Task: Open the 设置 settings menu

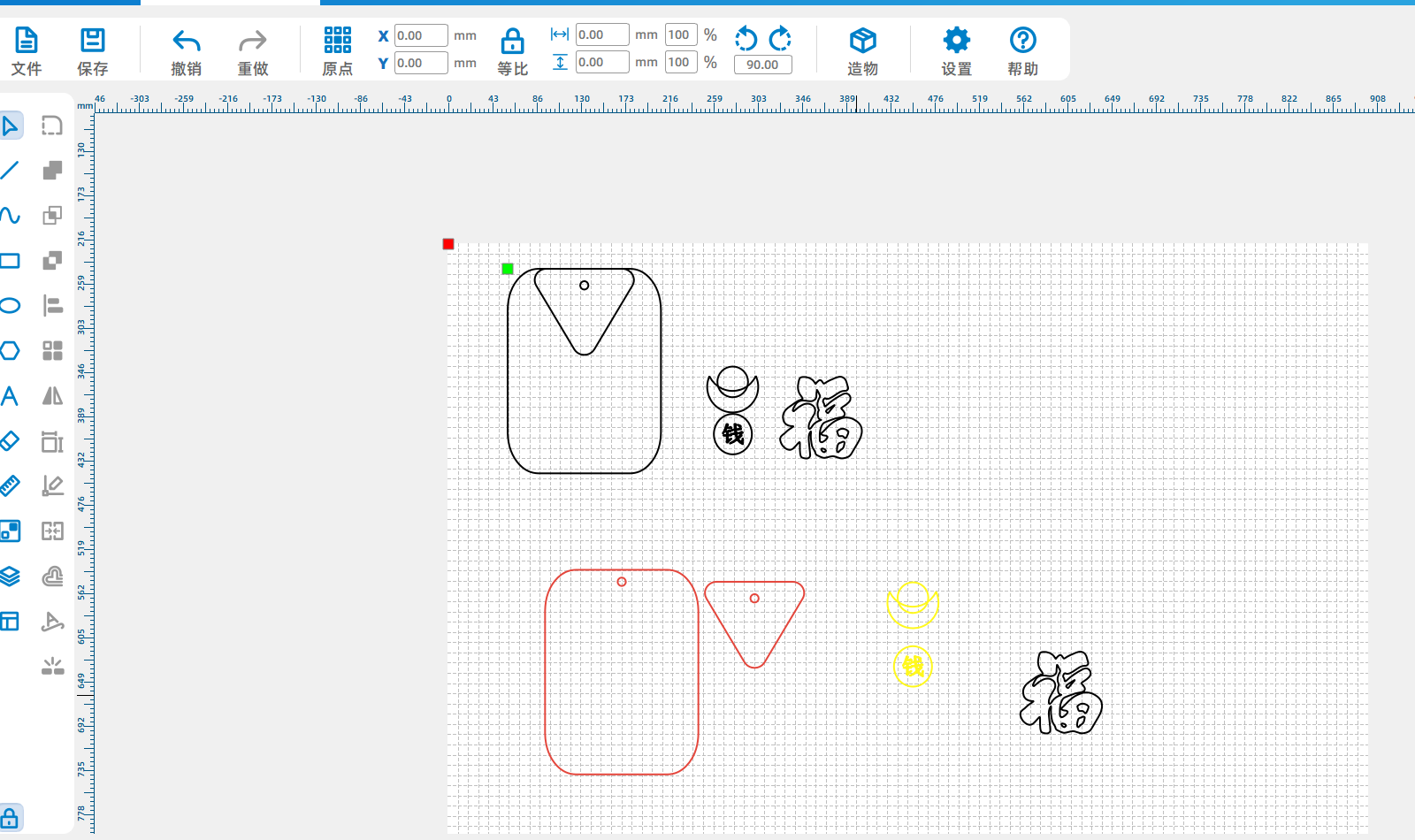Action: tap(956, 51)
